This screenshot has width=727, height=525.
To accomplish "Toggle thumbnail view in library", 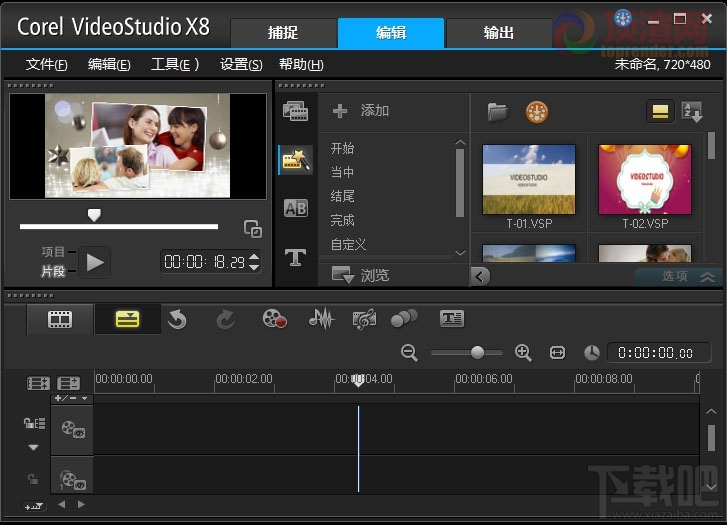I will (659, 111).
